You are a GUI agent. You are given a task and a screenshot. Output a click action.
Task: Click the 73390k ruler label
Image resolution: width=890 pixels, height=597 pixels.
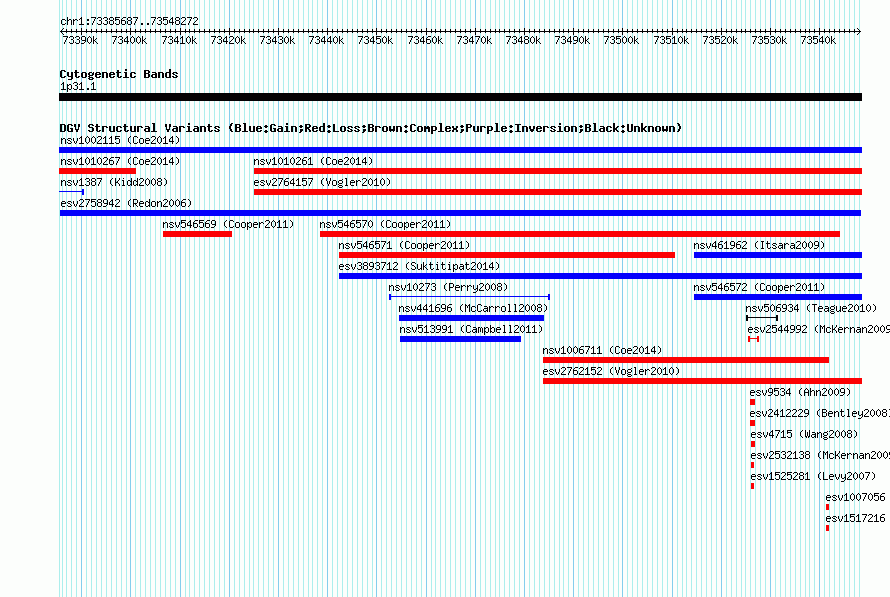coord(80,41)
